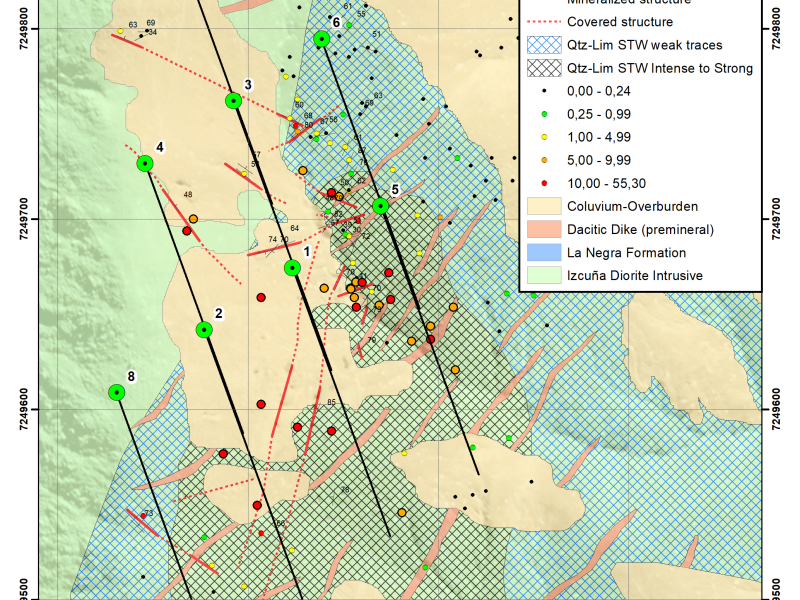The image size is (800, 600).
Task: Click the orange 5,00 - 9,99 legend dot
Action: [541, 160]
